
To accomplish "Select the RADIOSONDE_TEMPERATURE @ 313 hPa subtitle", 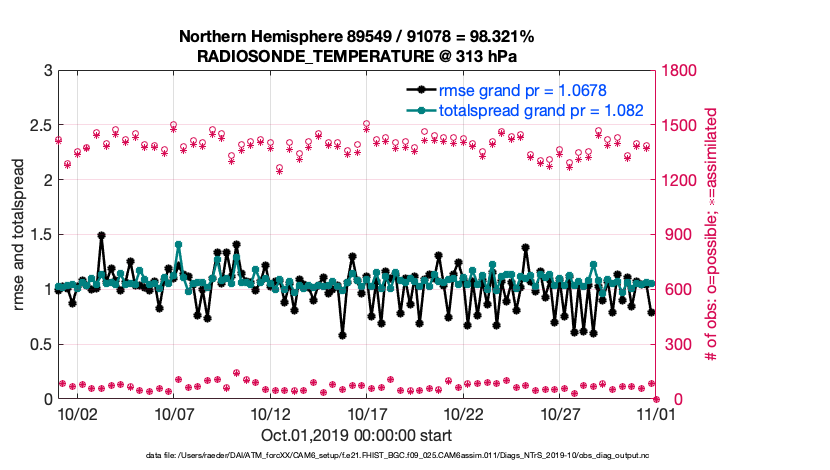I will [356, 56].
